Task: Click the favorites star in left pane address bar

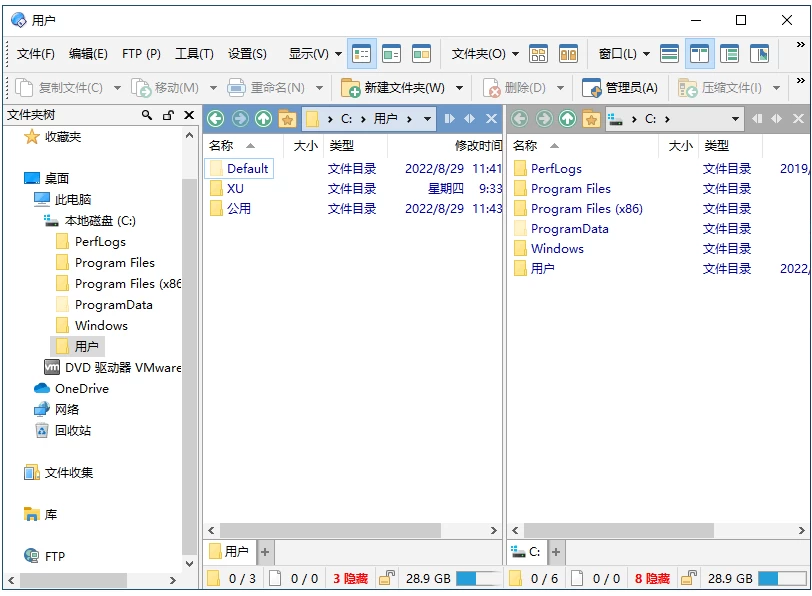Action: [288, 118]
